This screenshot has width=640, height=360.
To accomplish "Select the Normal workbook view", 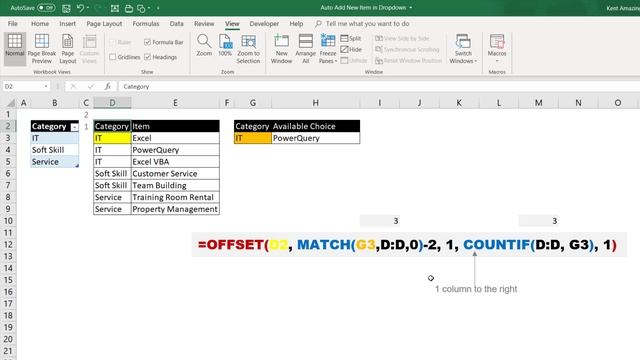I will click(x=15, y=49).
